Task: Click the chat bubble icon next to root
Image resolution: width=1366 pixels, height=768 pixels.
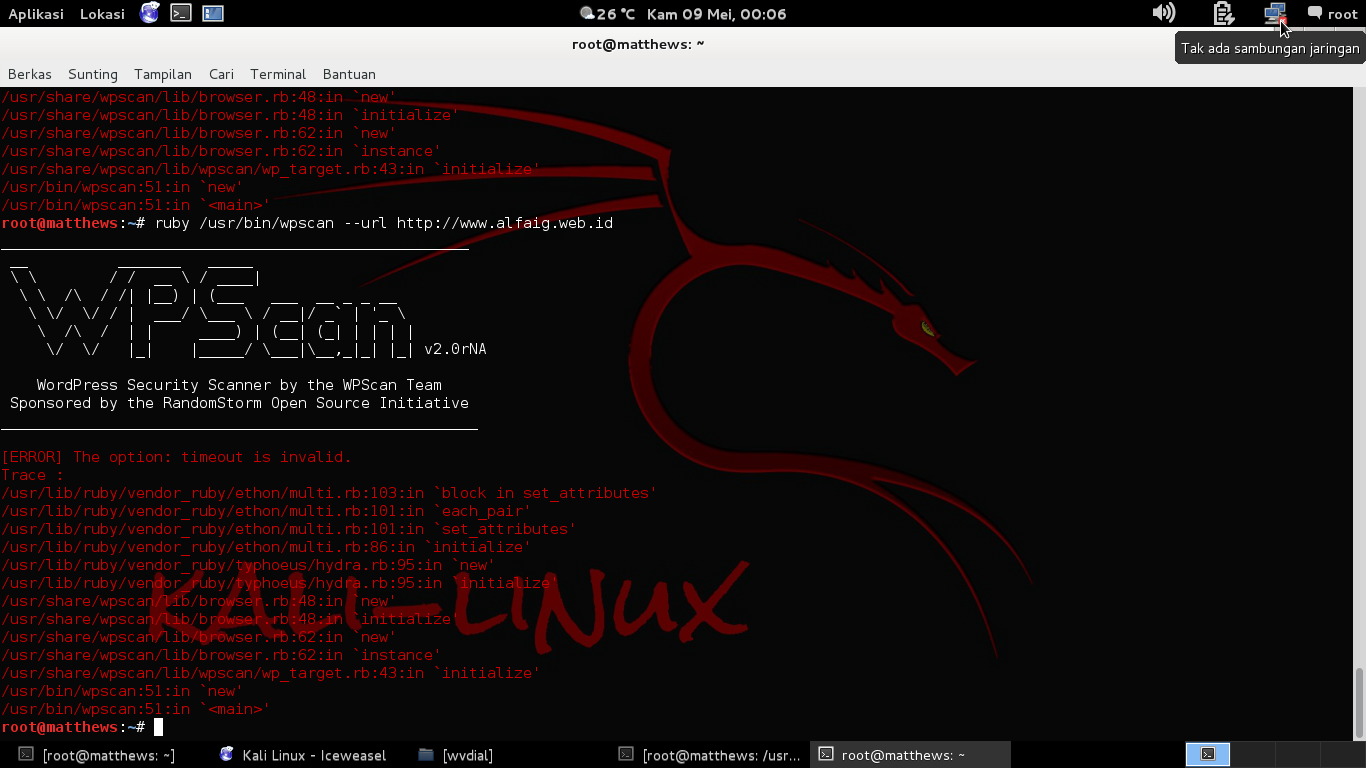Action: (x=1315, y=13)
